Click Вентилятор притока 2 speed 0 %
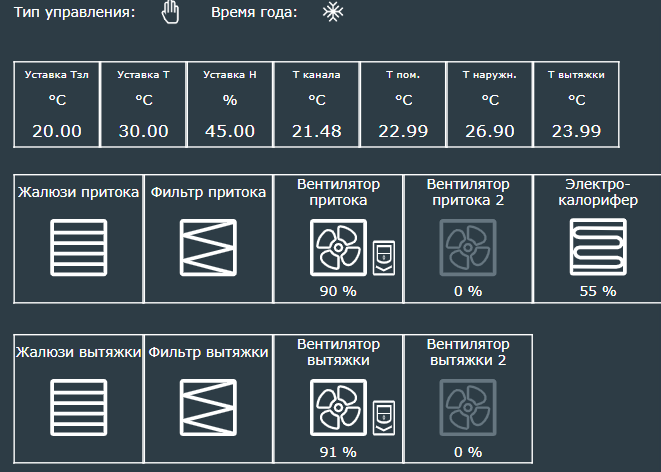This screenshot has height=472, width=661. click(x=468, y=291)
